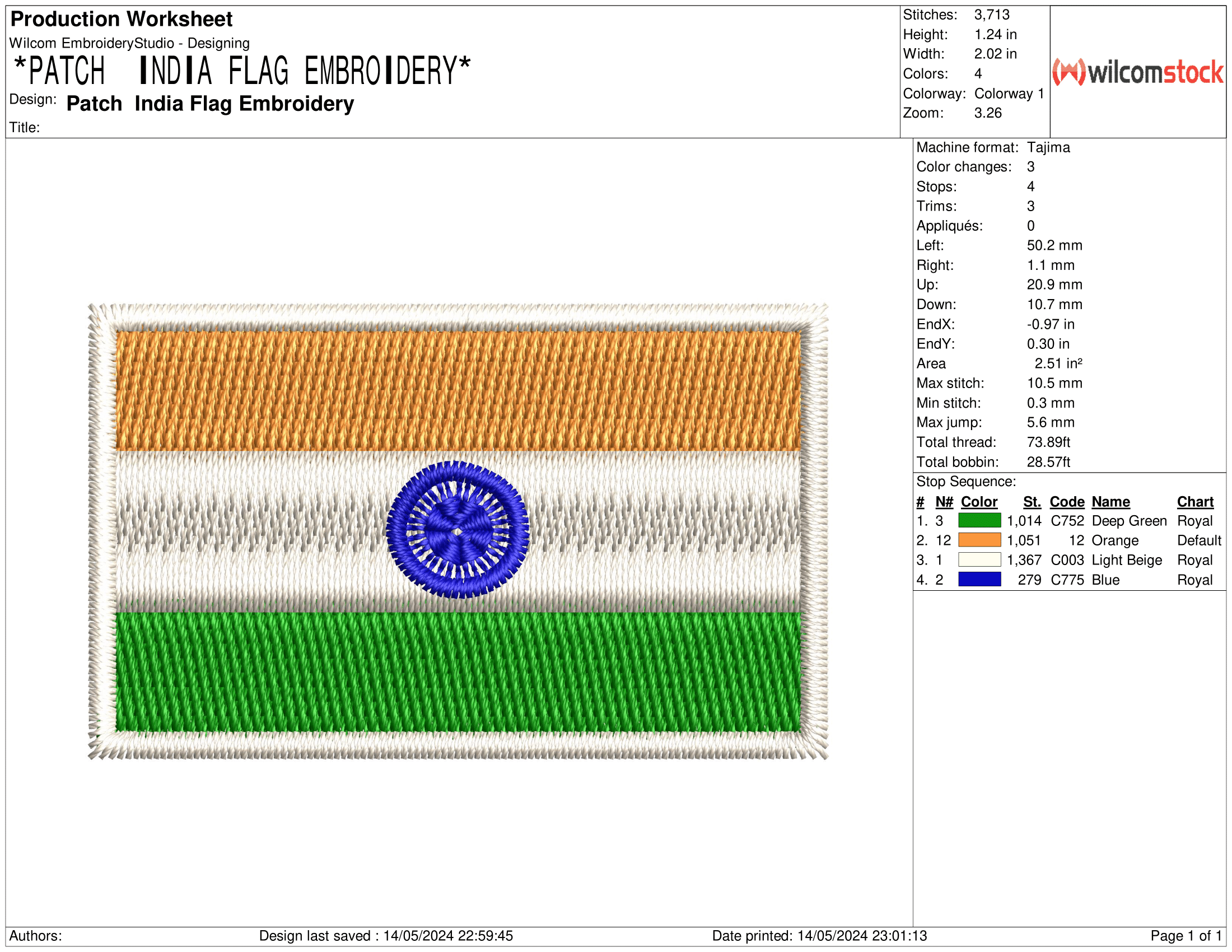Click the Deep Green color swatch
The image size is (1232, 952).
(979, 521)
